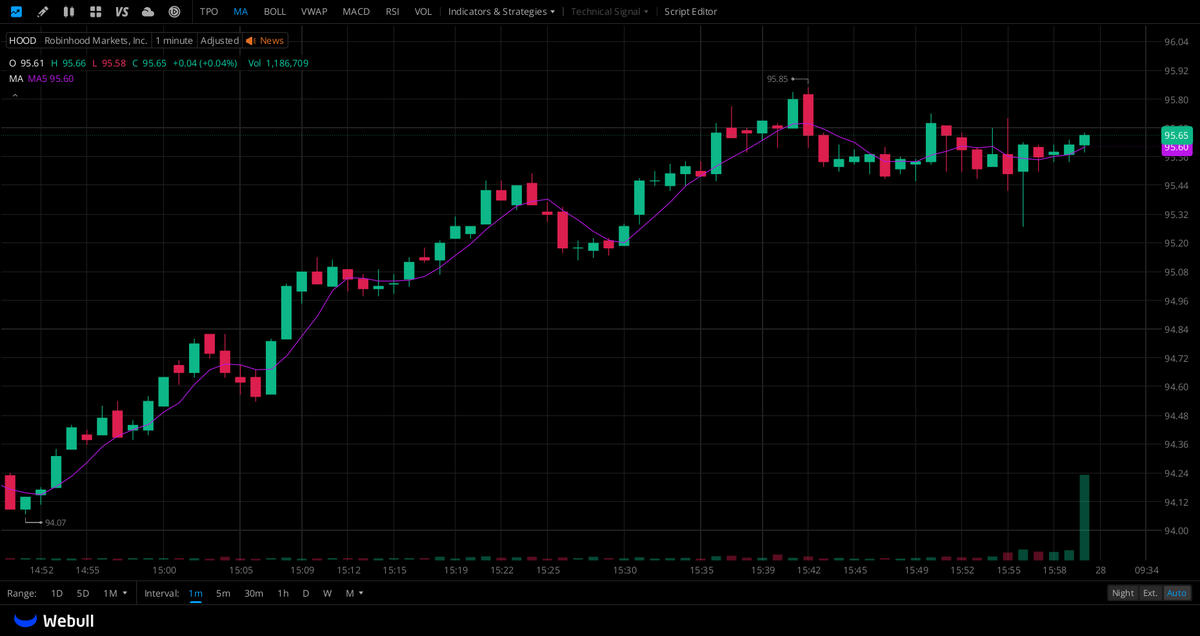Click the purple 95.60 MA price tag
Screen dimensions: 1200x636
click(x=1176, y=147)
